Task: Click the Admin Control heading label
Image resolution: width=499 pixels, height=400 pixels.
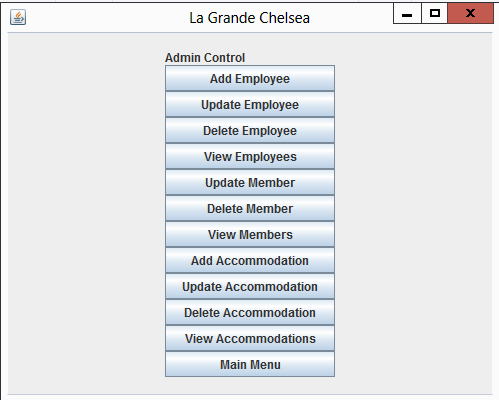Action: [205, 58]
